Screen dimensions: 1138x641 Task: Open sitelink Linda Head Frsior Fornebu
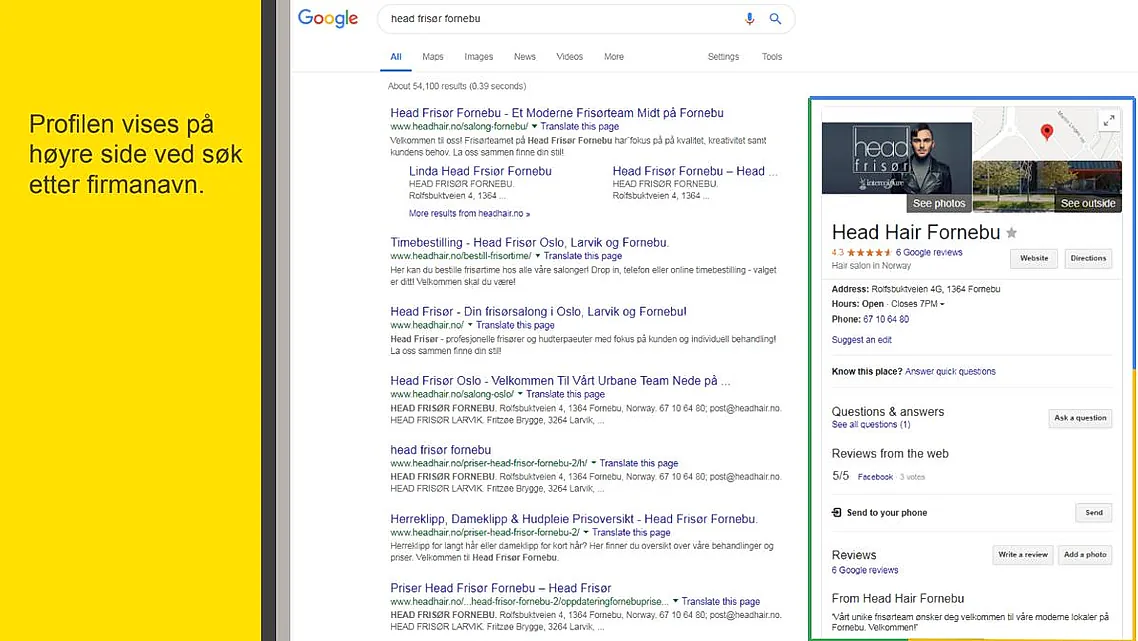coord(480,171)
